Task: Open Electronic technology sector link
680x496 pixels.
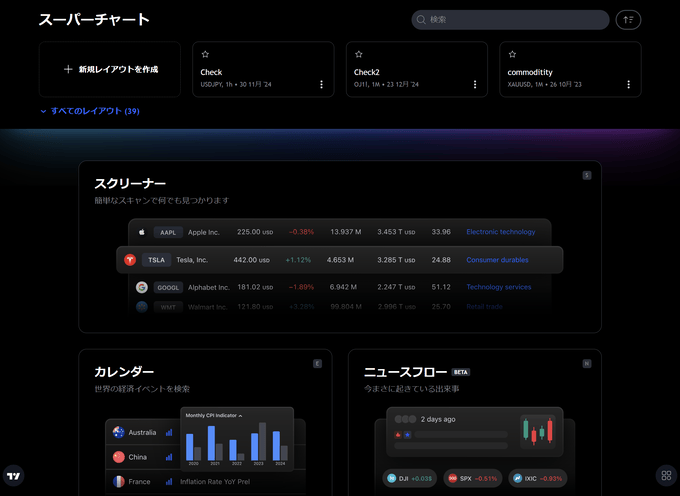Action: 500,232
